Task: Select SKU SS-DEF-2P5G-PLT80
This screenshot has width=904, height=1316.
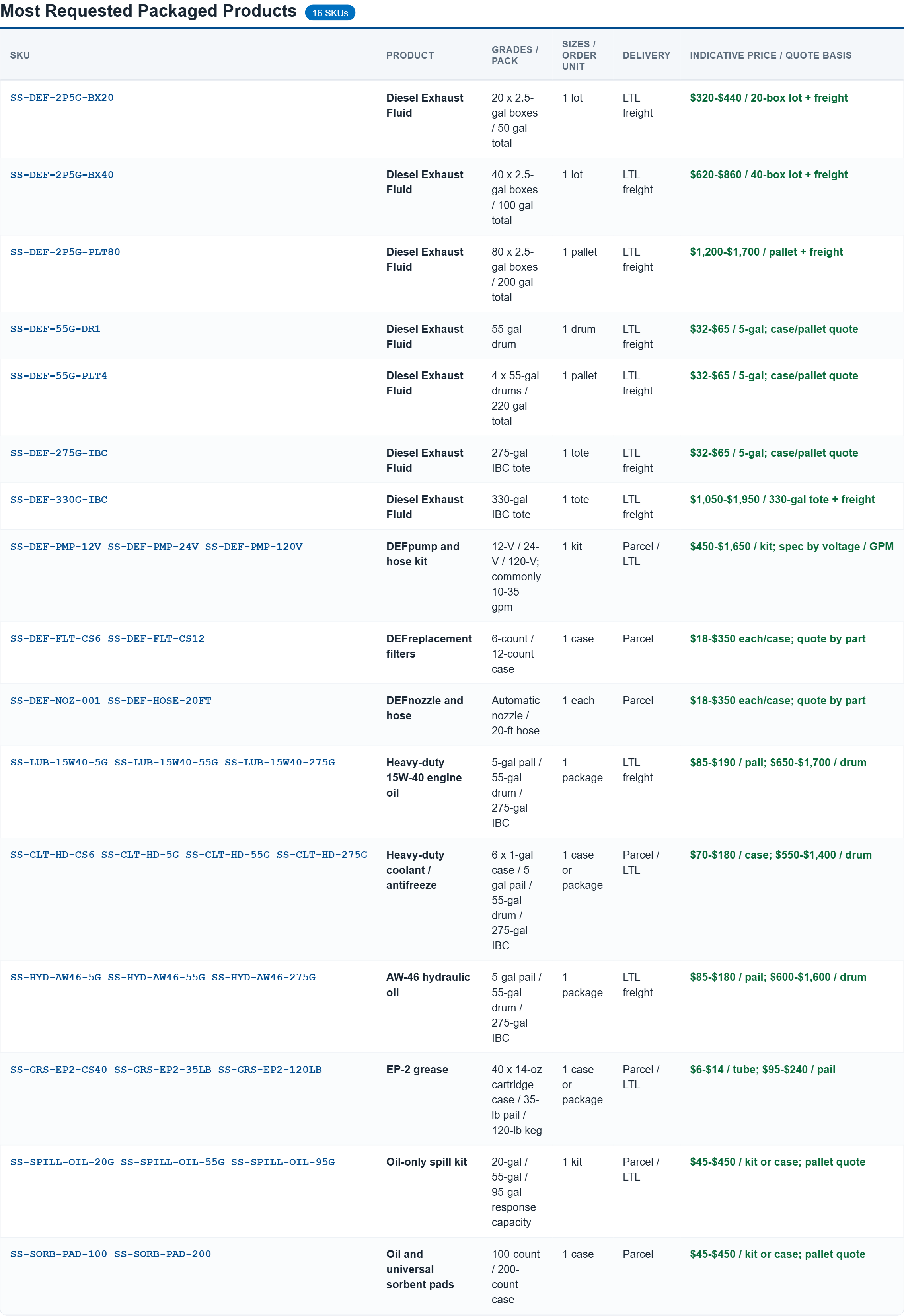Action: coord(65,252)
